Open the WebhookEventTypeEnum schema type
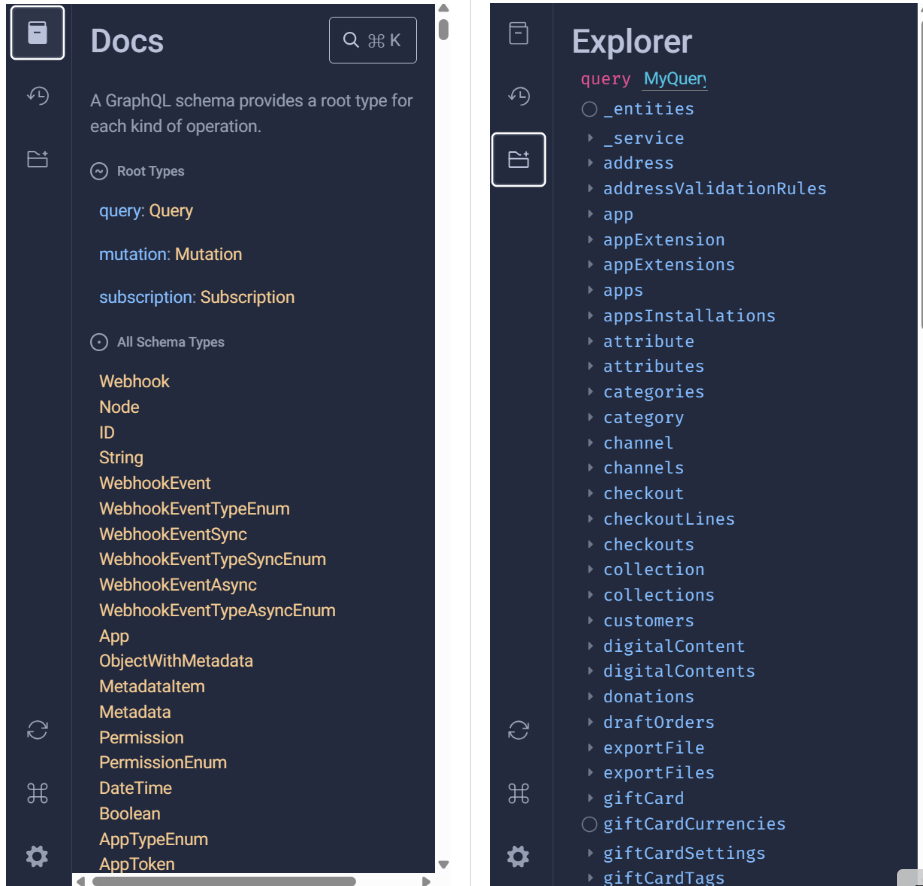The height and width of the screenshot is (886, 923). point(194,508)
